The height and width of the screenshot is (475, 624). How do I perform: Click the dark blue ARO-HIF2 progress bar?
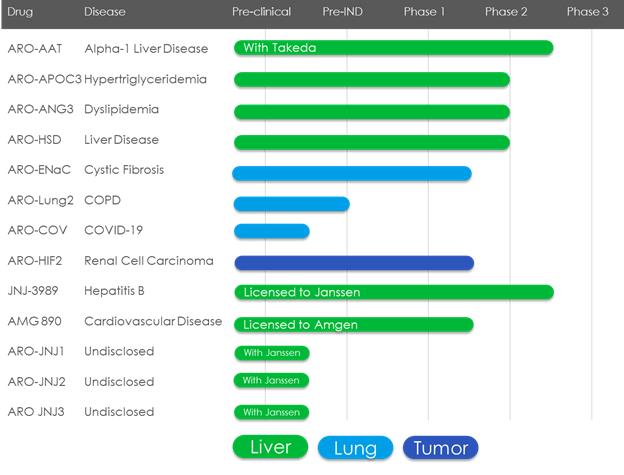click(x=353, y=263)
